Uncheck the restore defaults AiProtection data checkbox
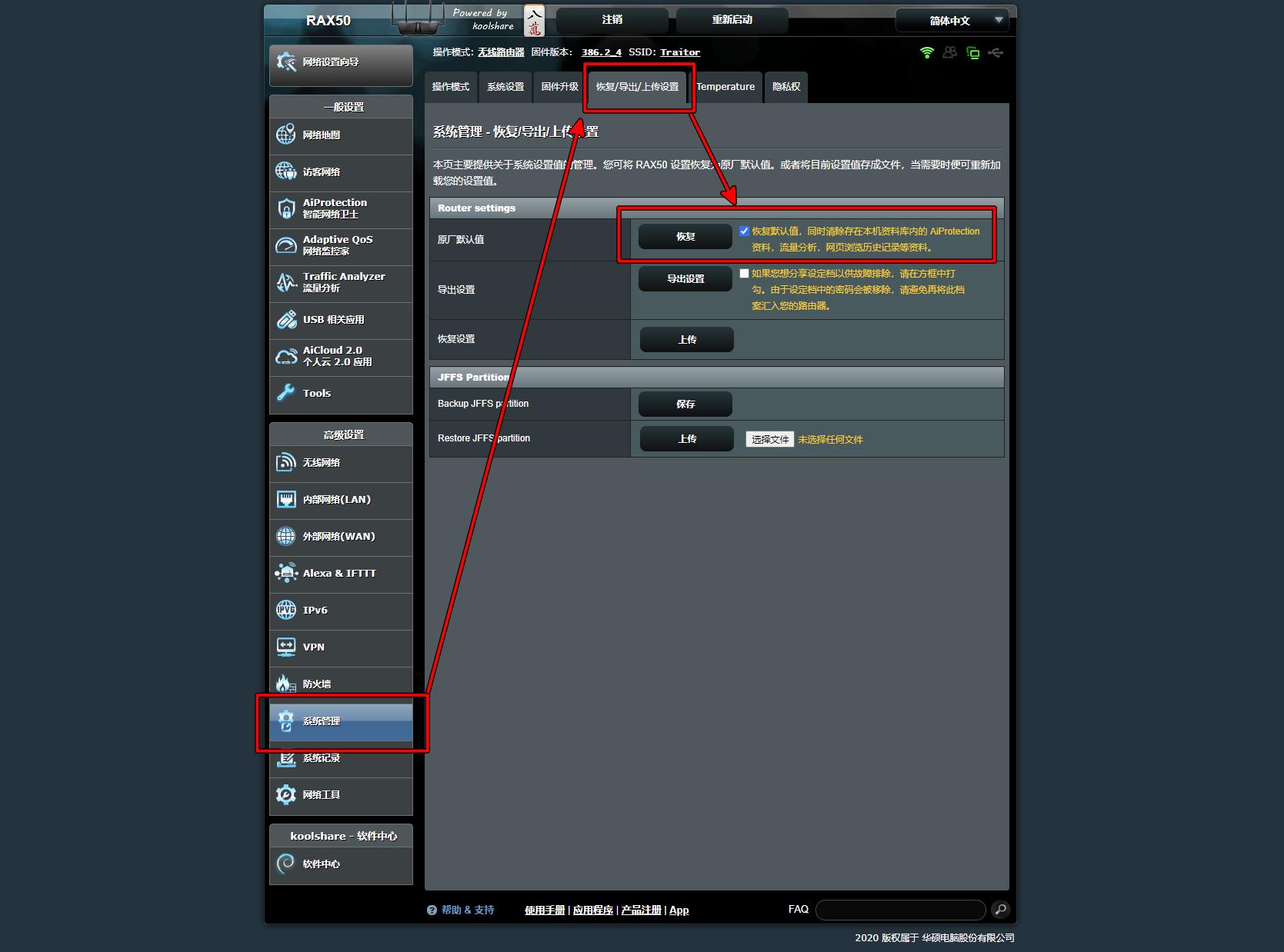 pyautogui.click(x=744, y=231)
